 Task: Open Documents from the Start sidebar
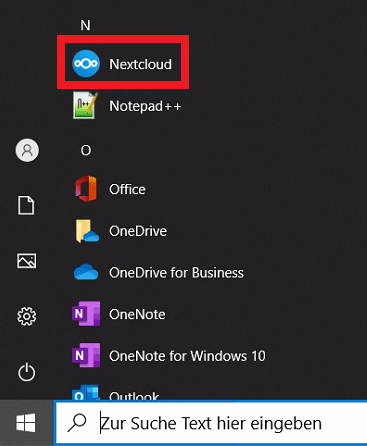pos(26,205)
